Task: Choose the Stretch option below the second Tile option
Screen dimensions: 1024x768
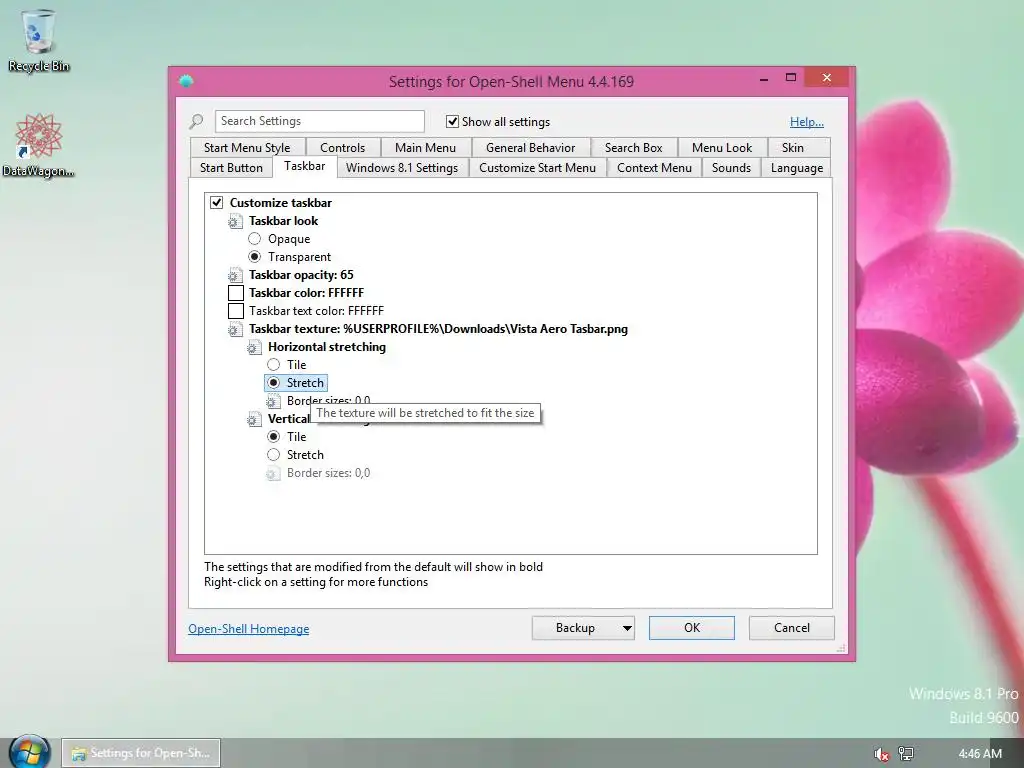Action: [x=274, y=455]
